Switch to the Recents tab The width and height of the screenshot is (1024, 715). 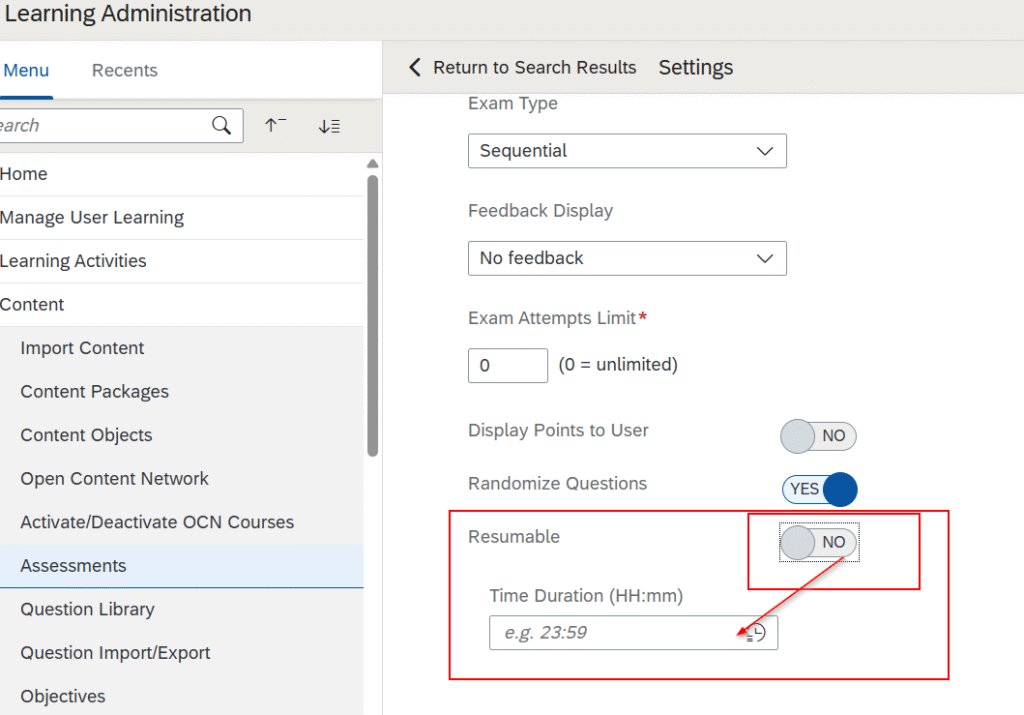[x=124, y=71]
